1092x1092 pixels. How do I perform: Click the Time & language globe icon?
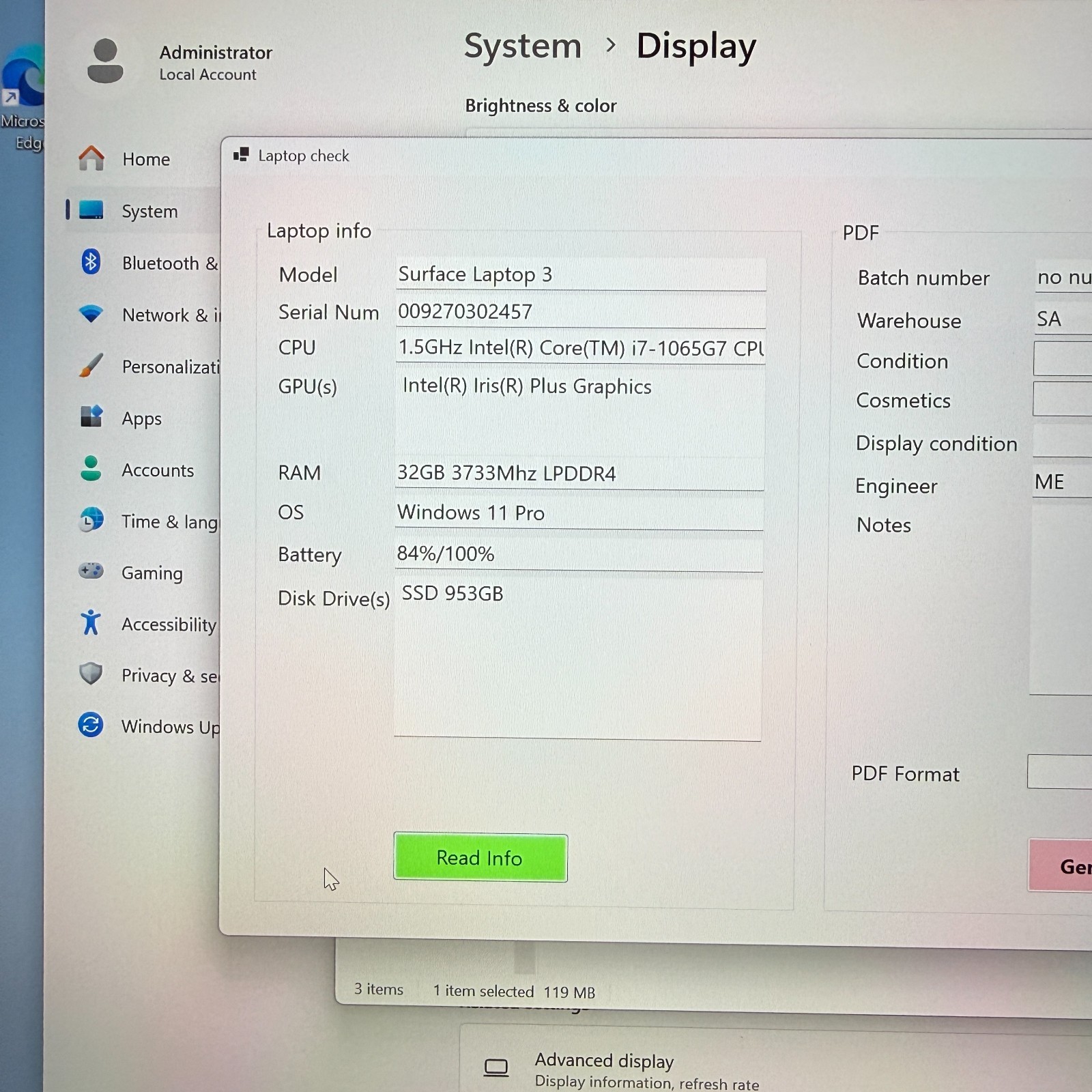(91, 520)
